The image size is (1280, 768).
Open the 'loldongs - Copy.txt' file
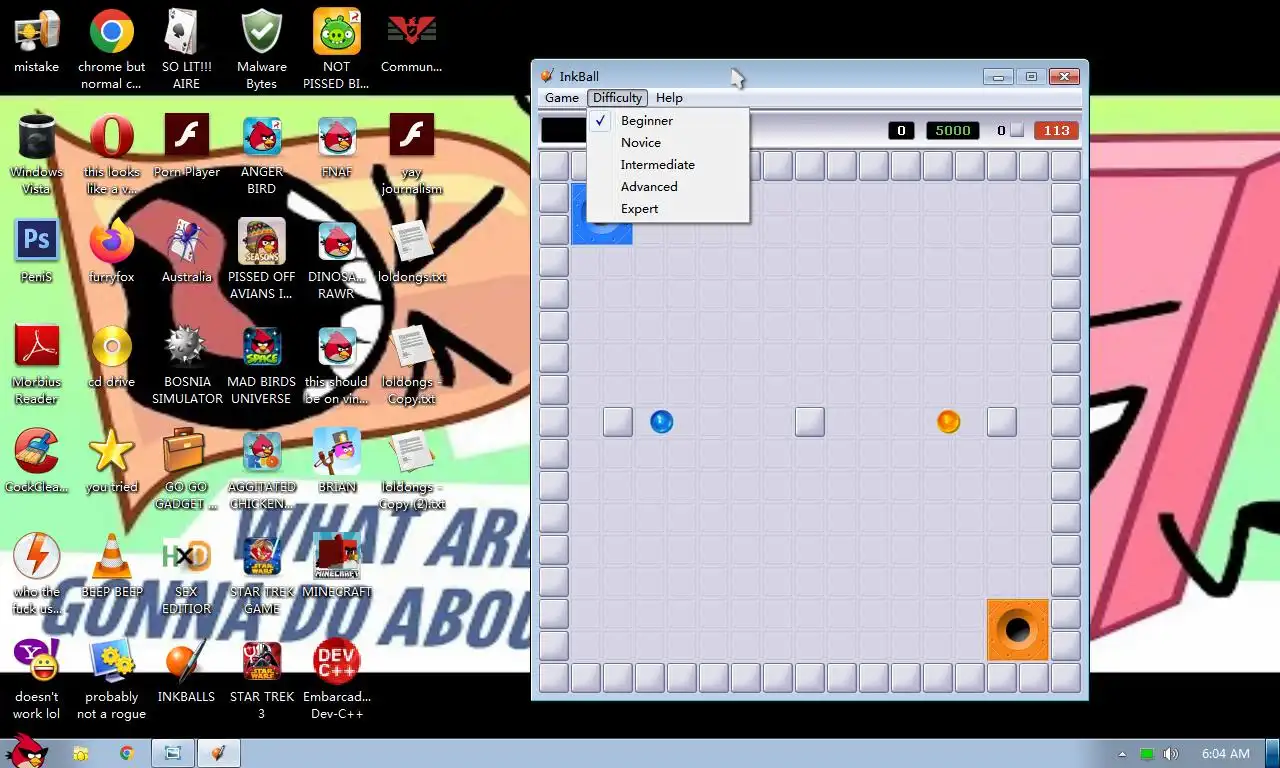pyautogui.click(x=411, y=363)
